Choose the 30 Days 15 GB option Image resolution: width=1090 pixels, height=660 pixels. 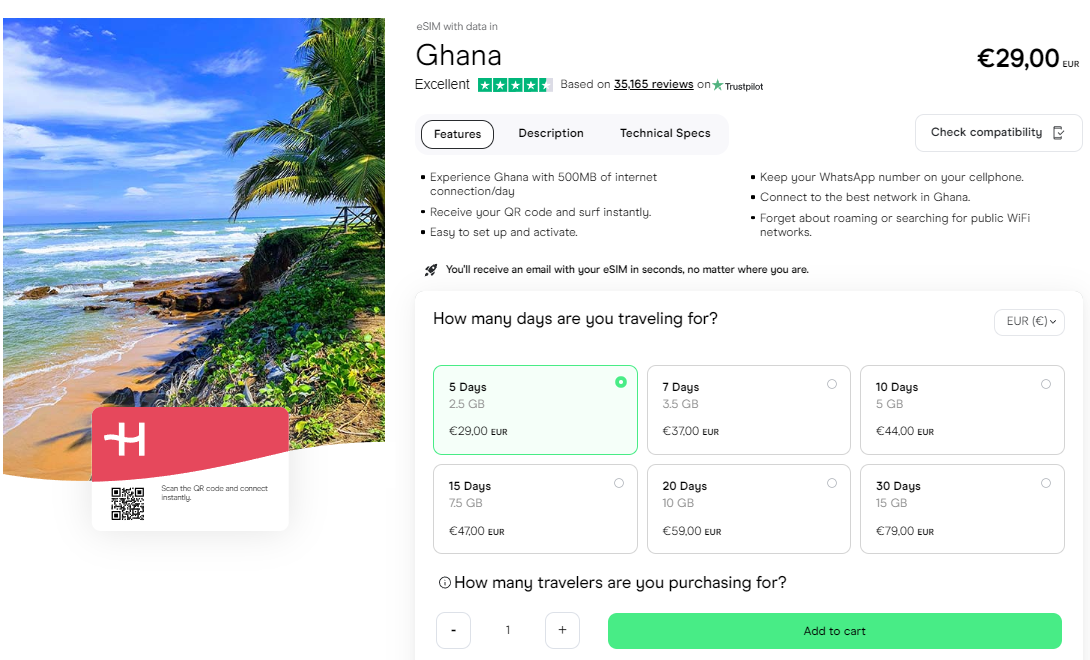(962, 509)
